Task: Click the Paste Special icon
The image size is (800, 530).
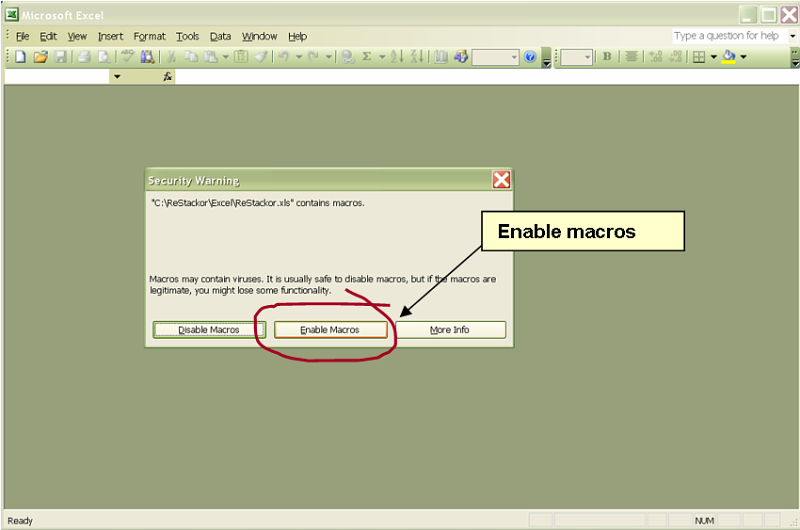Action: [x=241, y=57]
